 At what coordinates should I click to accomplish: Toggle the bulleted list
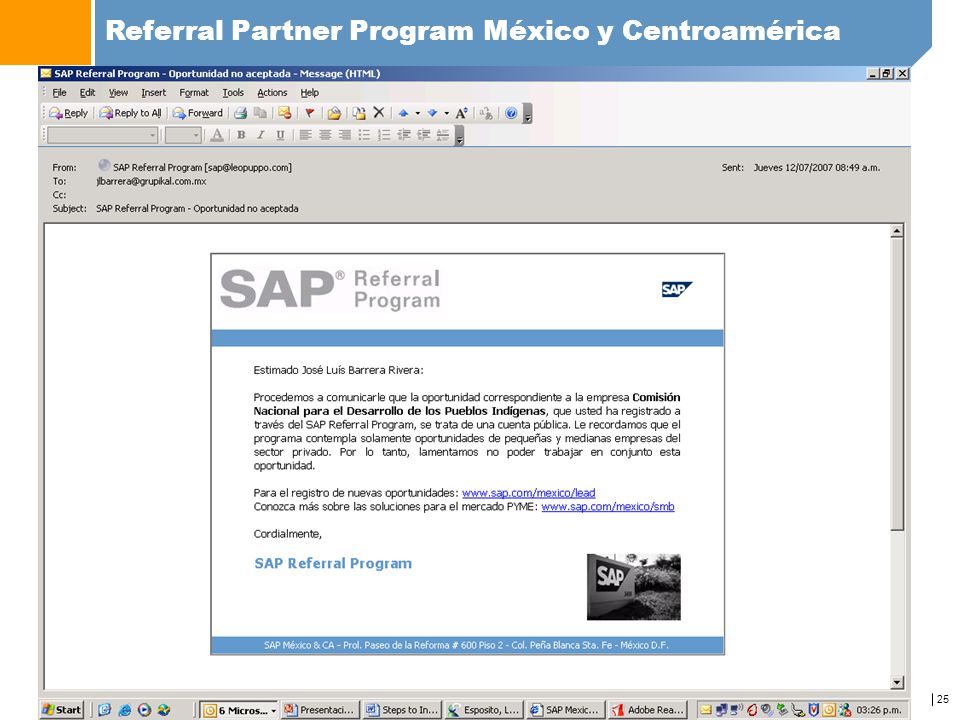(x=364, y=135)
